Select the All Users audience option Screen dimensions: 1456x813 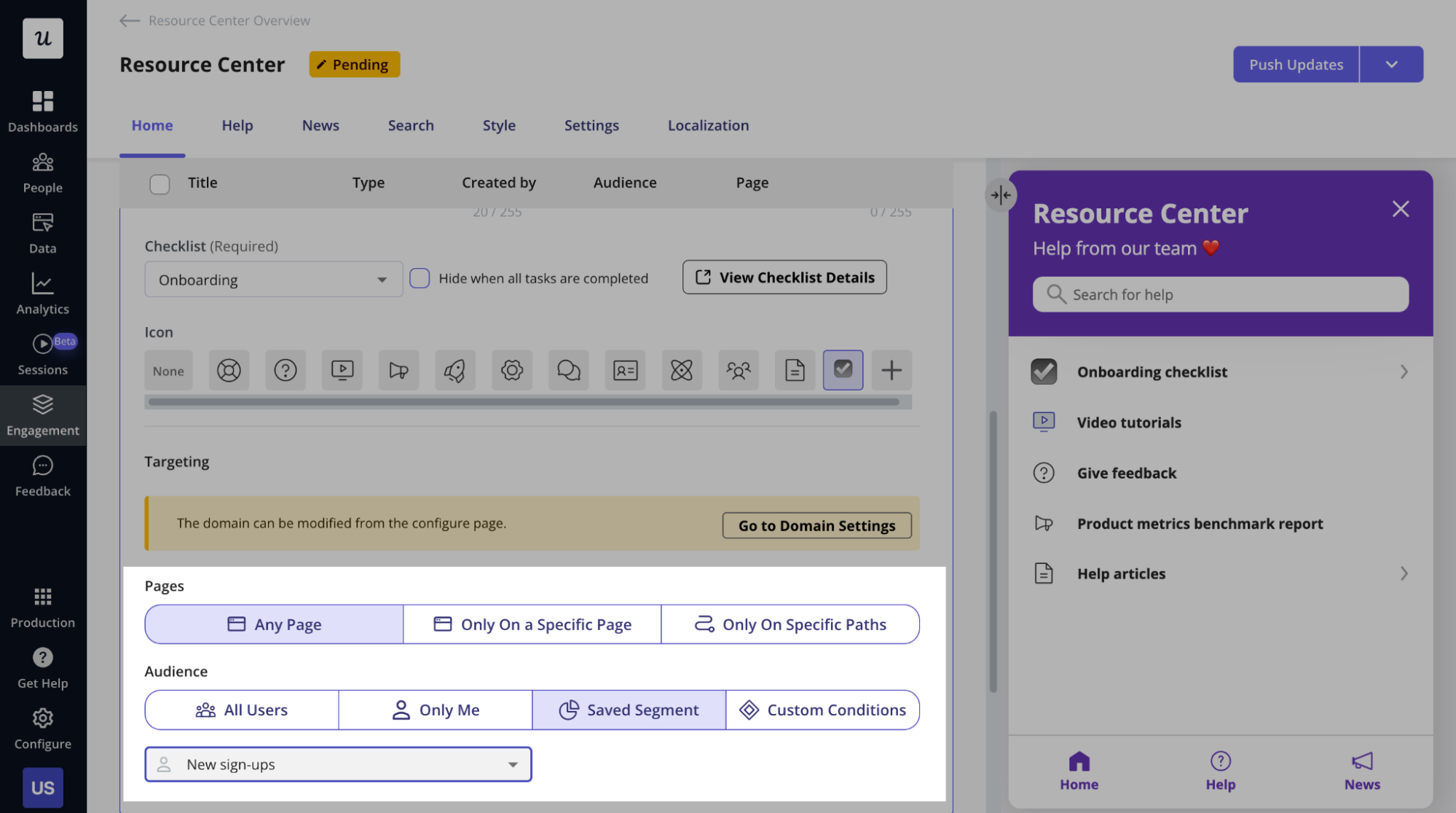click(242, 710)
